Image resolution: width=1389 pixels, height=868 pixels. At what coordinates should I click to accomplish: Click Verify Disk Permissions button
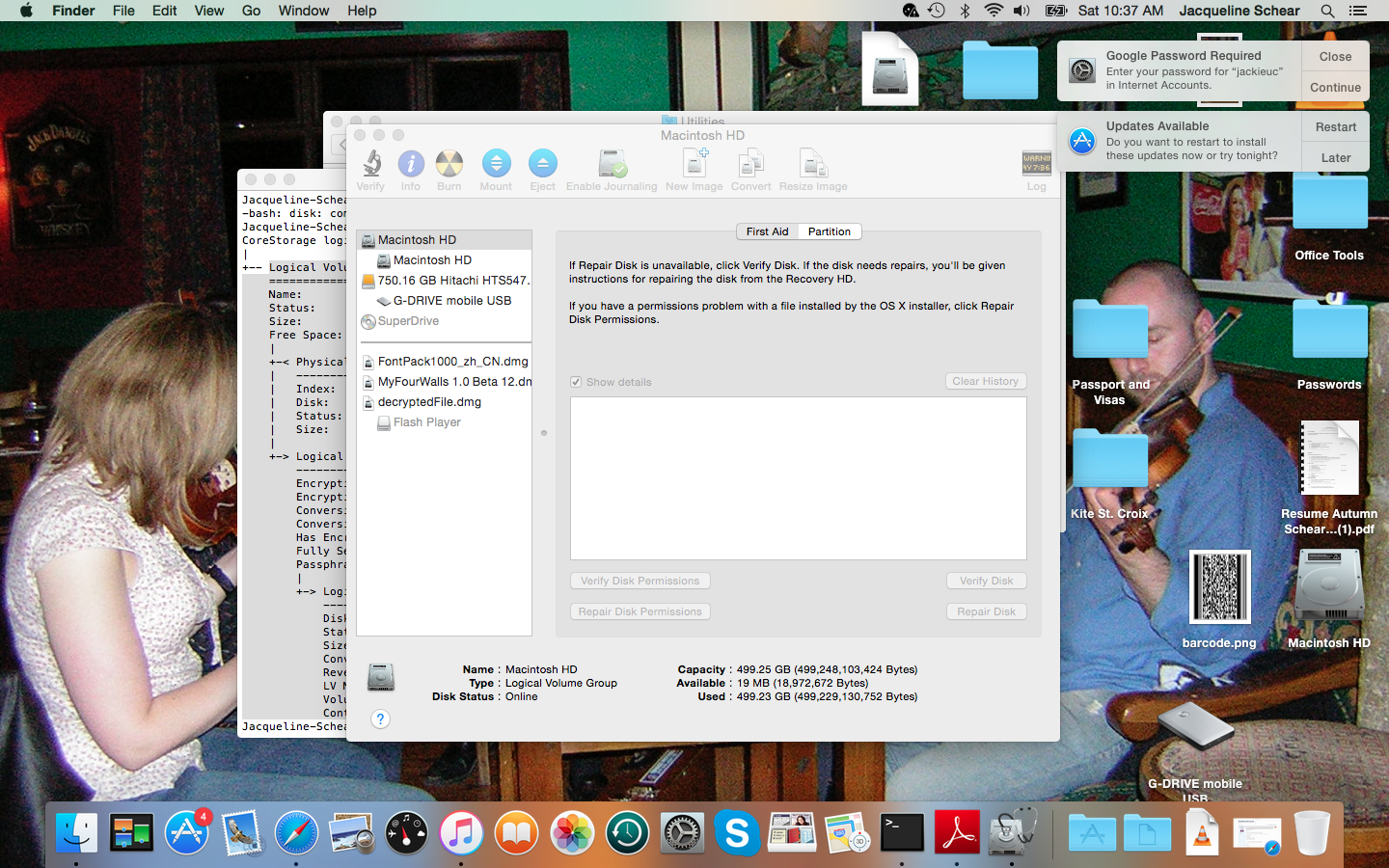640,581
